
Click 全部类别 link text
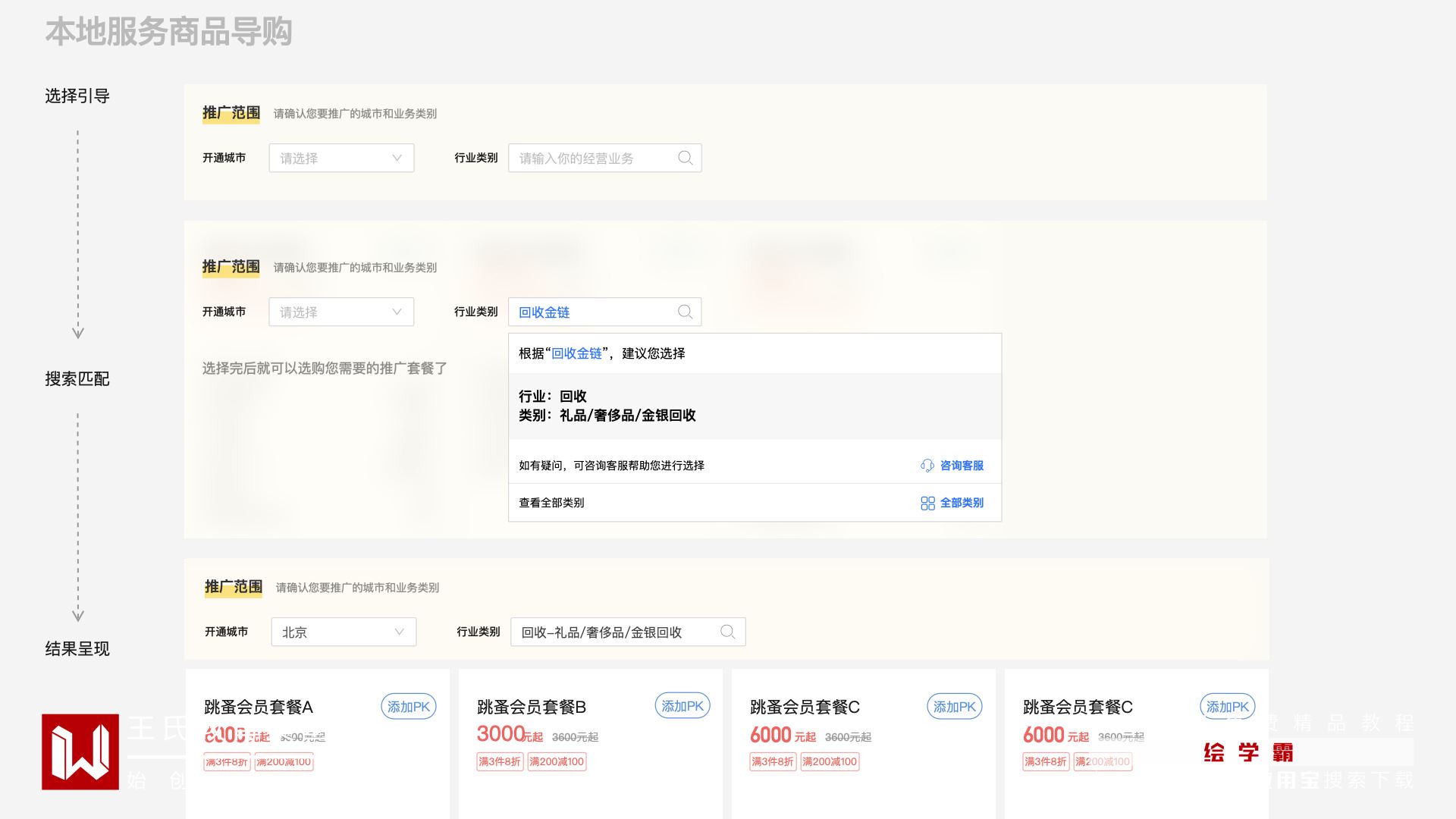point(962,503)
